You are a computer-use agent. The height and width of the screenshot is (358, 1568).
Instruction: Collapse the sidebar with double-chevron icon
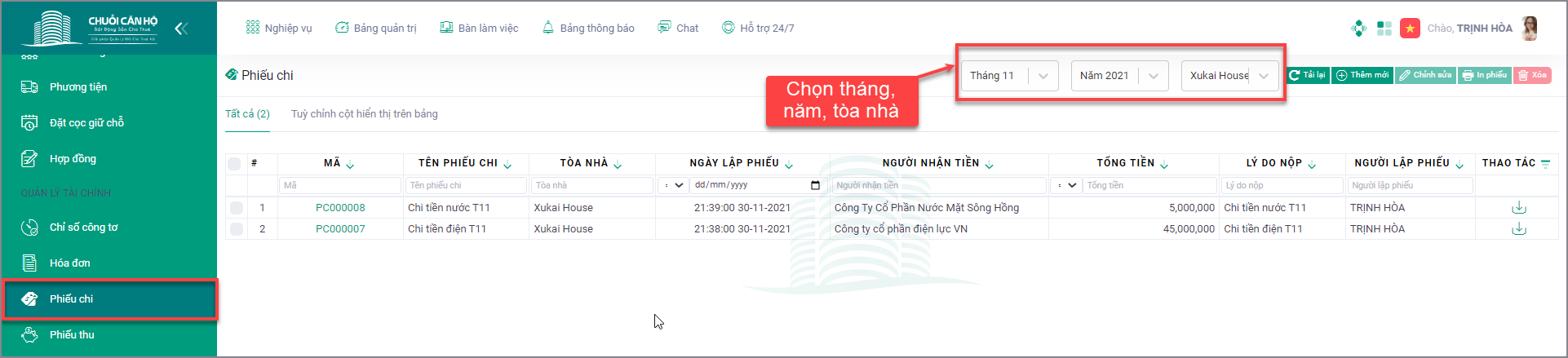(181, 29)
